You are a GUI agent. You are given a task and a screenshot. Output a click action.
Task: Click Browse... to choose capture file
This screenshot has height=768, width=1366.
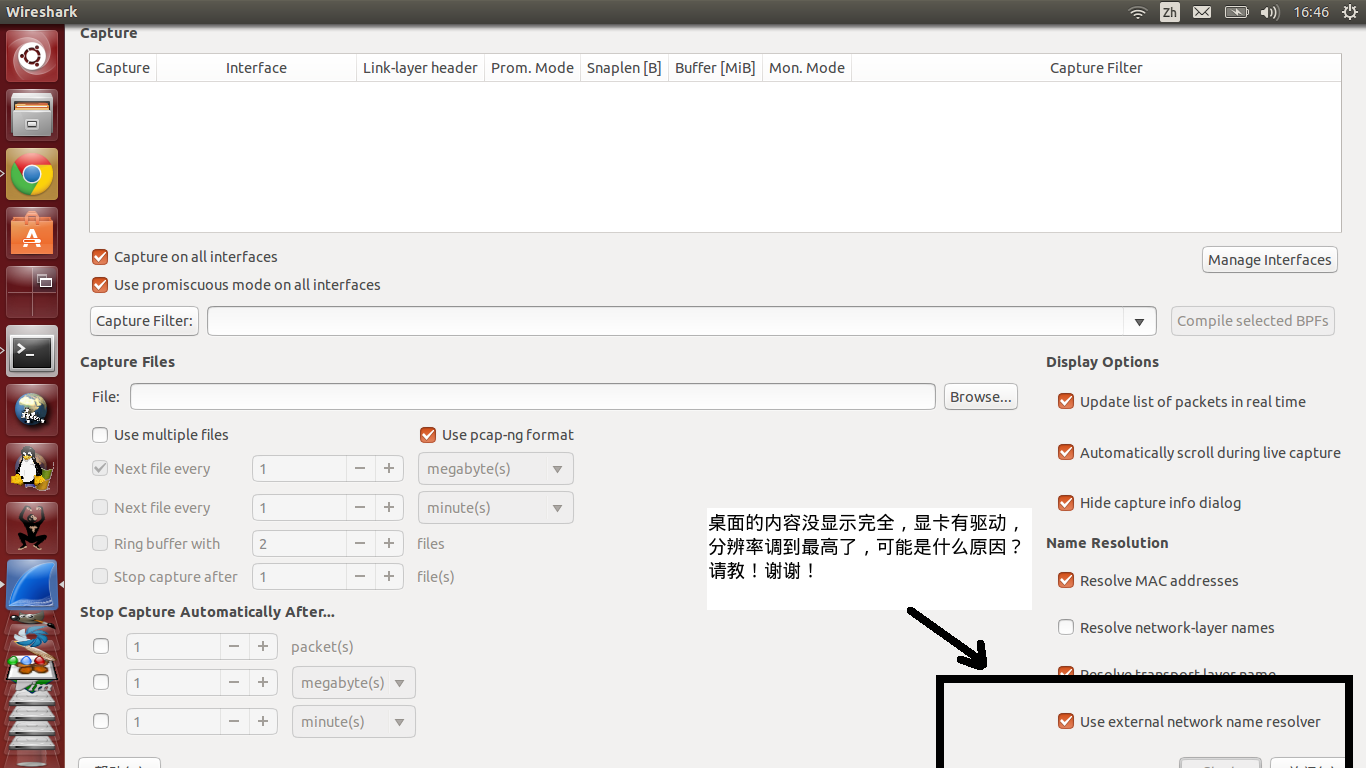[x=981, y=397]
